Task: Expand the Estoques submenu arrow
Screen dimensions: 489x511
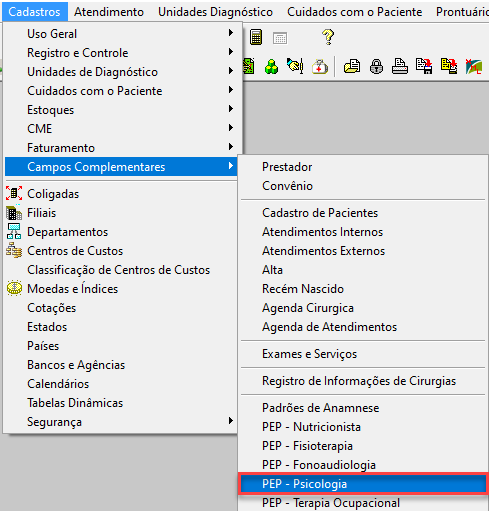Action: (231, 109)
